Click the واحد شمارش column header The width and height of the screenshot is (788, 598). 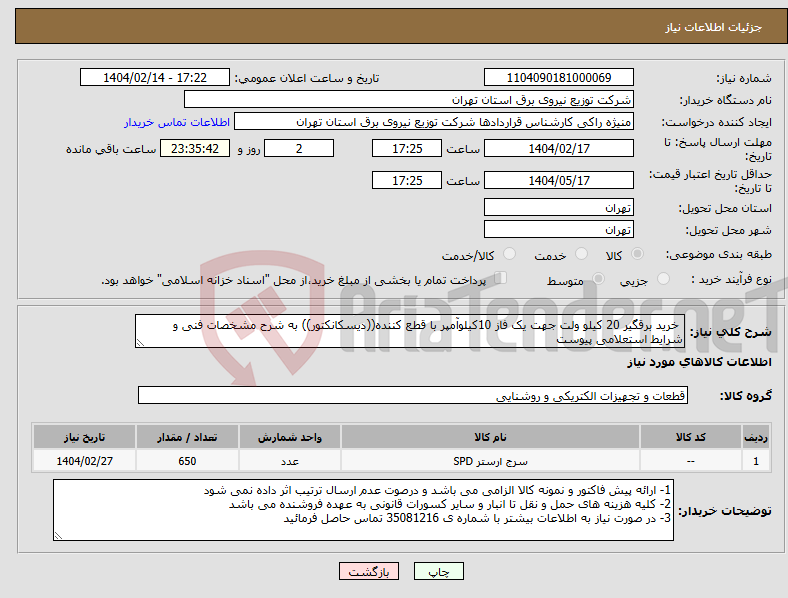pyautogui.click(x=290, y=437)
